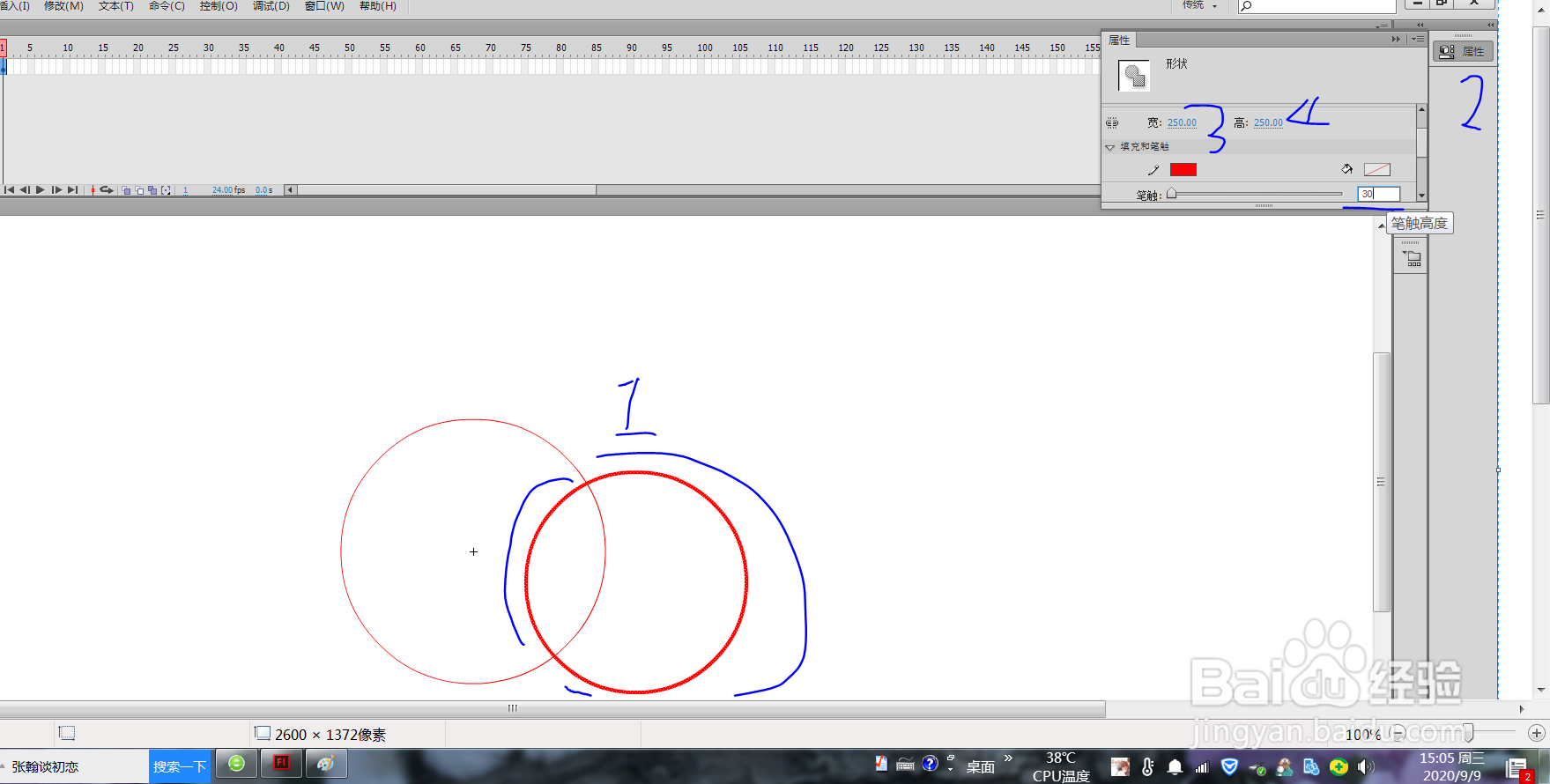Click the paint bucket fill icon
The width and height of the screenshot is (1550, 784).
pyautogui.click(x=1346, y=169)
